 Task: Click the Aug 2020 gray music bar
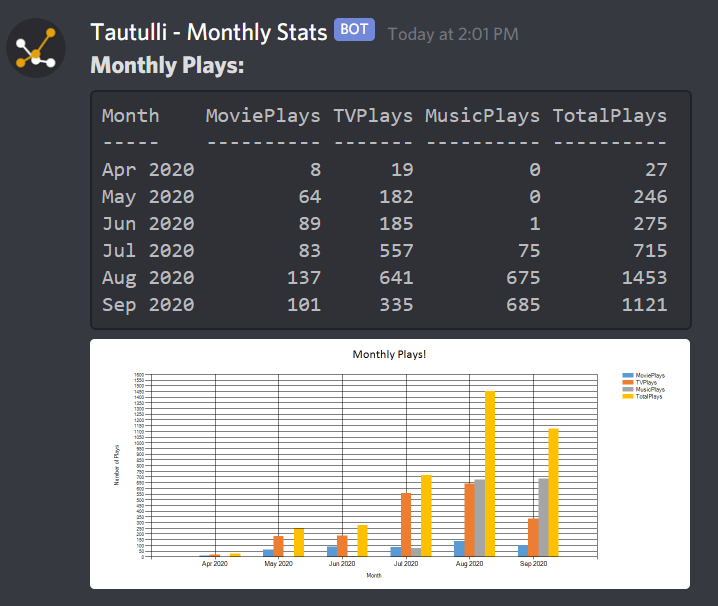click(479, 518)
